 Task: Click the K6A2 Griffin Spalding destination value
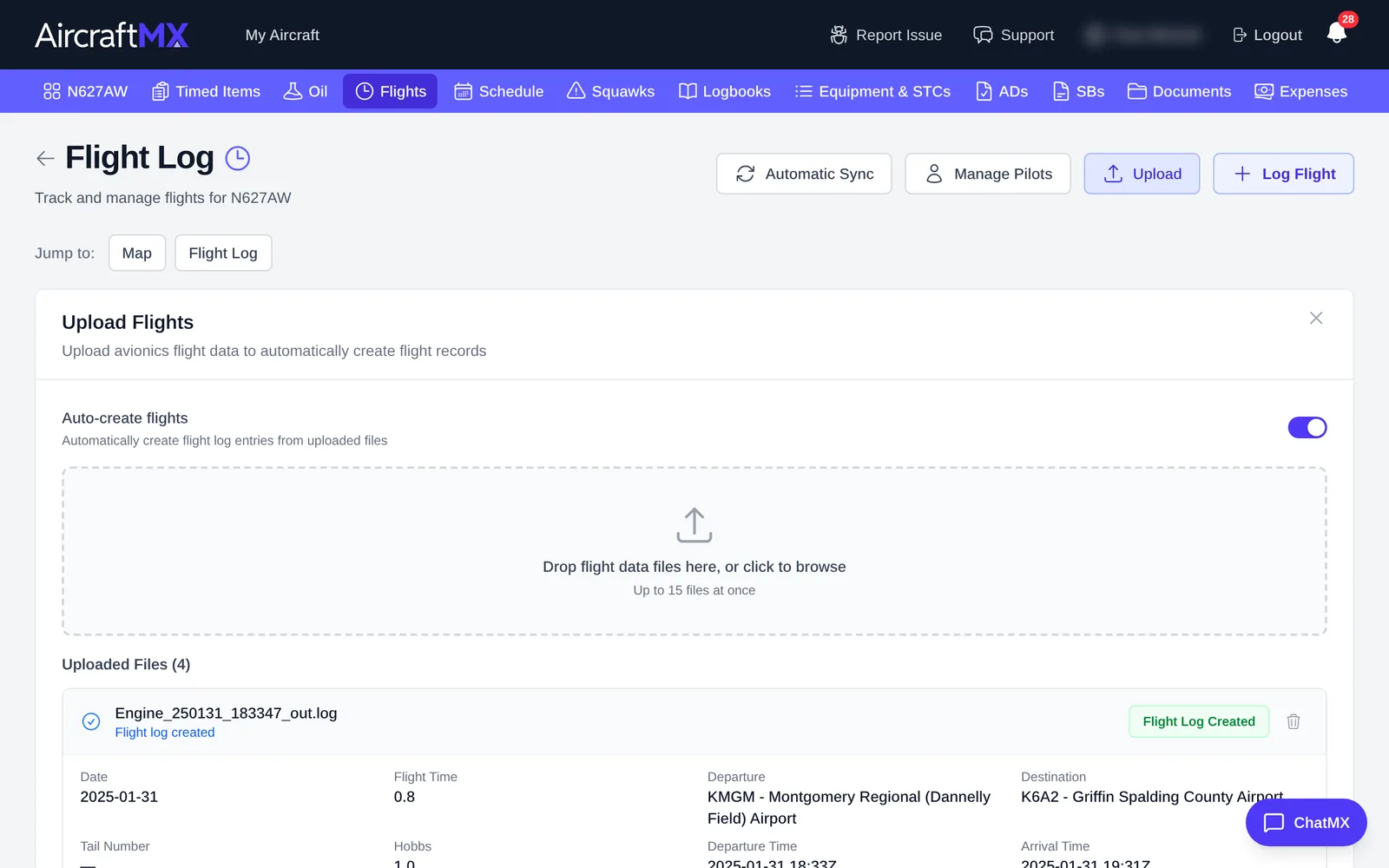coord(1152,797)
